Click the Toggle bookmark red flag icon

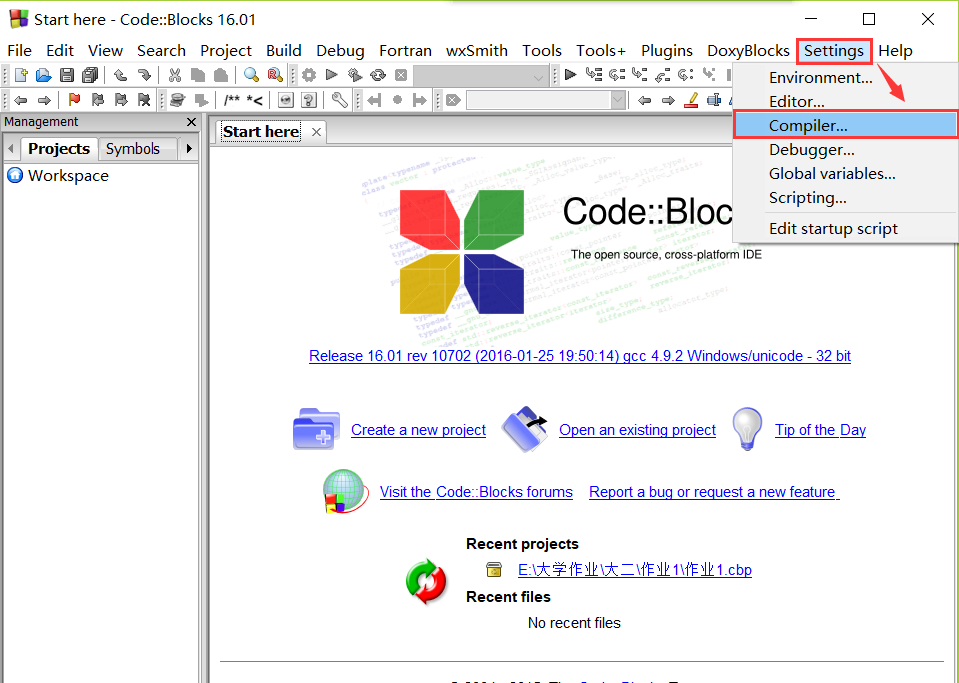click(74, 100)
